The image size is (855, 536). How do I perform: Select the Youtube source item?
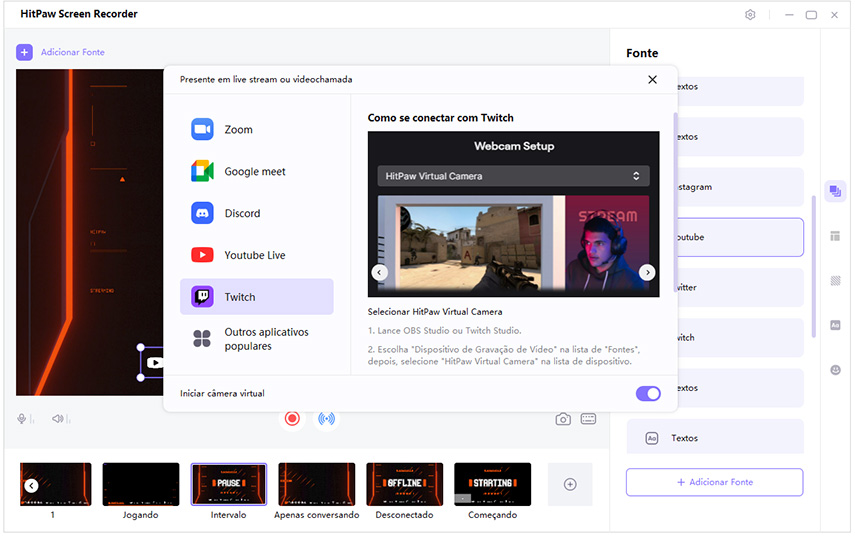(x=740, y=237)
